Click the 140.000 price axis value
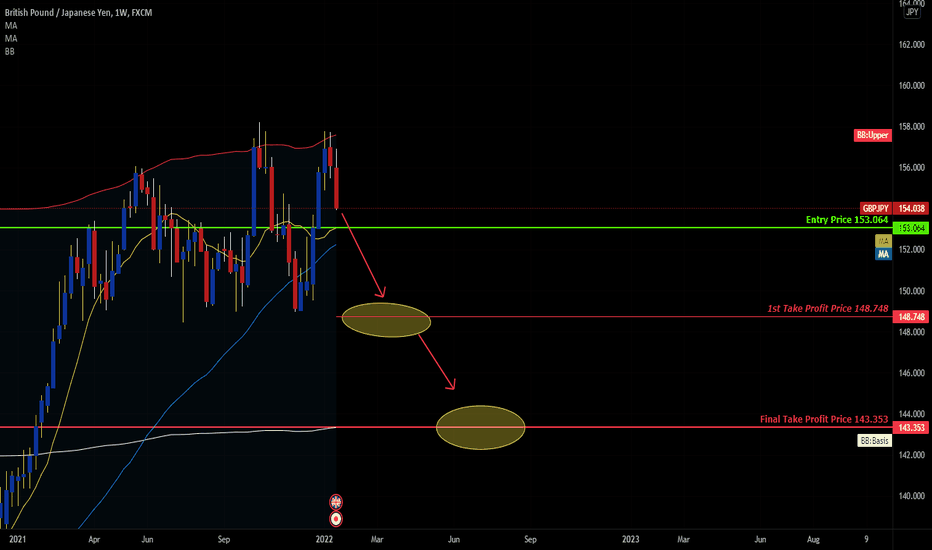This screenshot has height=550, width=932. click(x=912, y=496)
